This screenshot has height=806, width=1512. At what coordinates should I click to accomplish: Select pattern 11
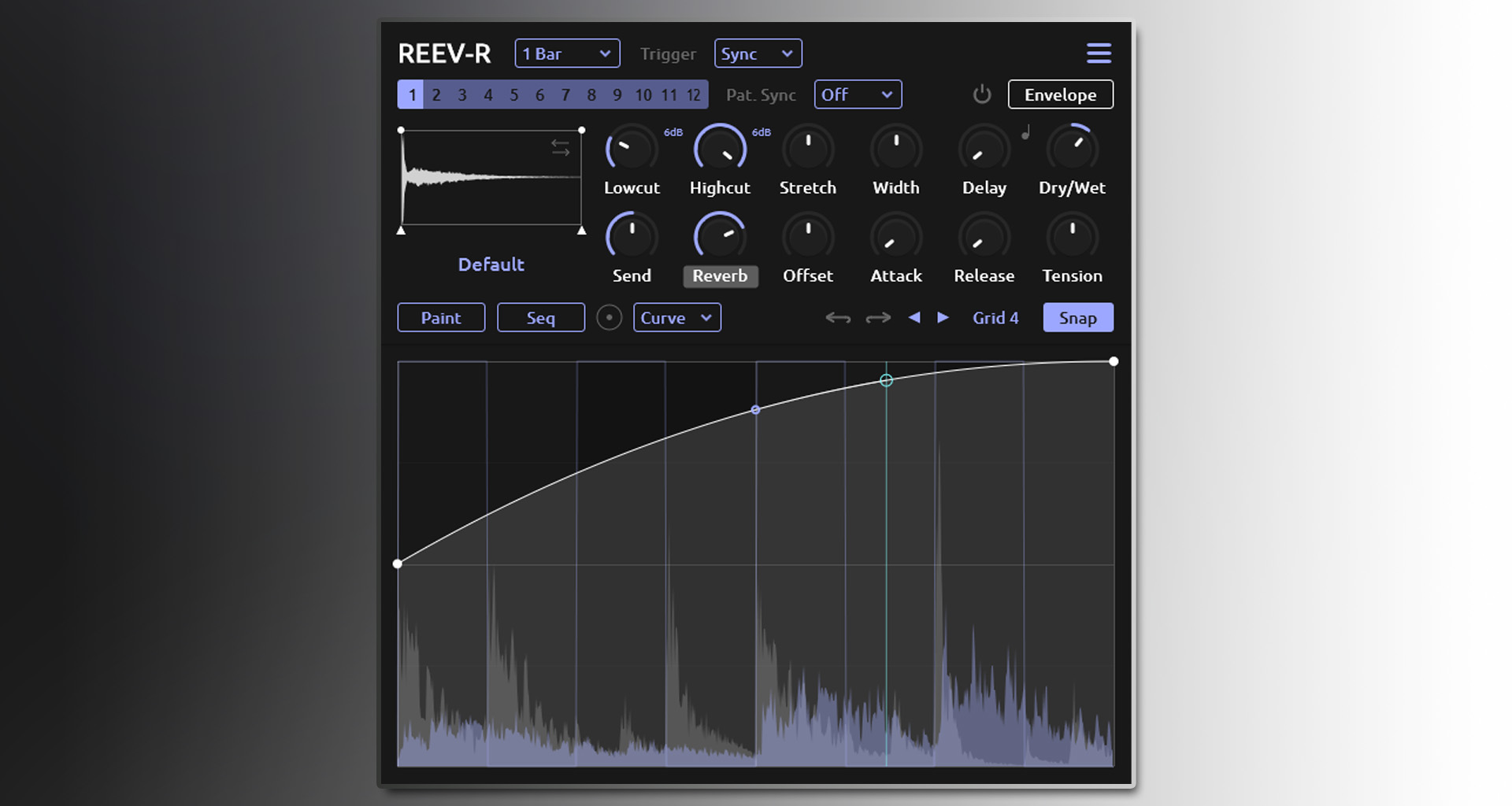coord(669,94)
